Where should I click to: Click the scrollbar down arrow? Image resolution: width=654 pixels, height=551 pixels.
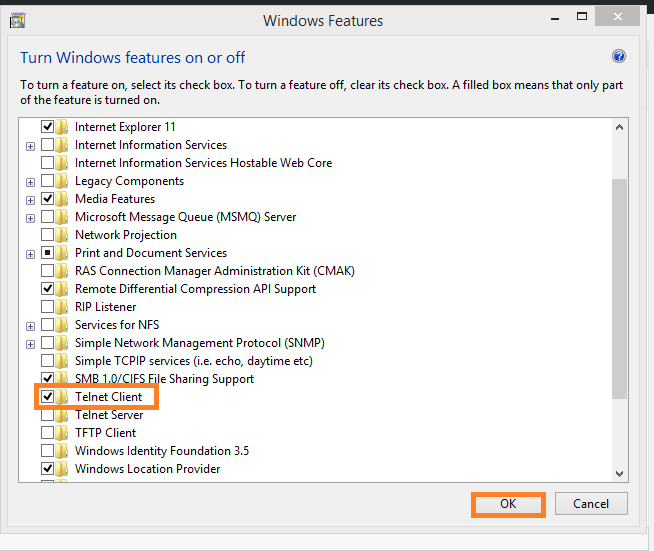coord(619,474)
